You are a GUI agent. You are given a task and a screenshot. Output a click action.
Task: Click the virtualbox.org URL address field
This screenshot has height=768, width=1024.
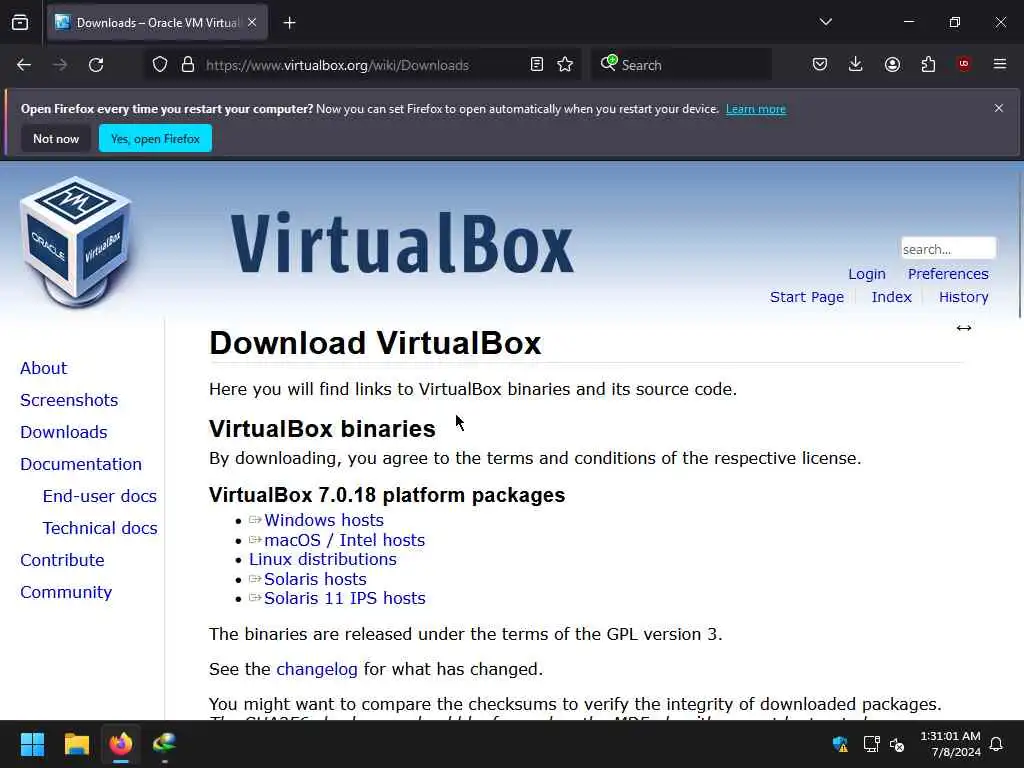click(338, 65)
